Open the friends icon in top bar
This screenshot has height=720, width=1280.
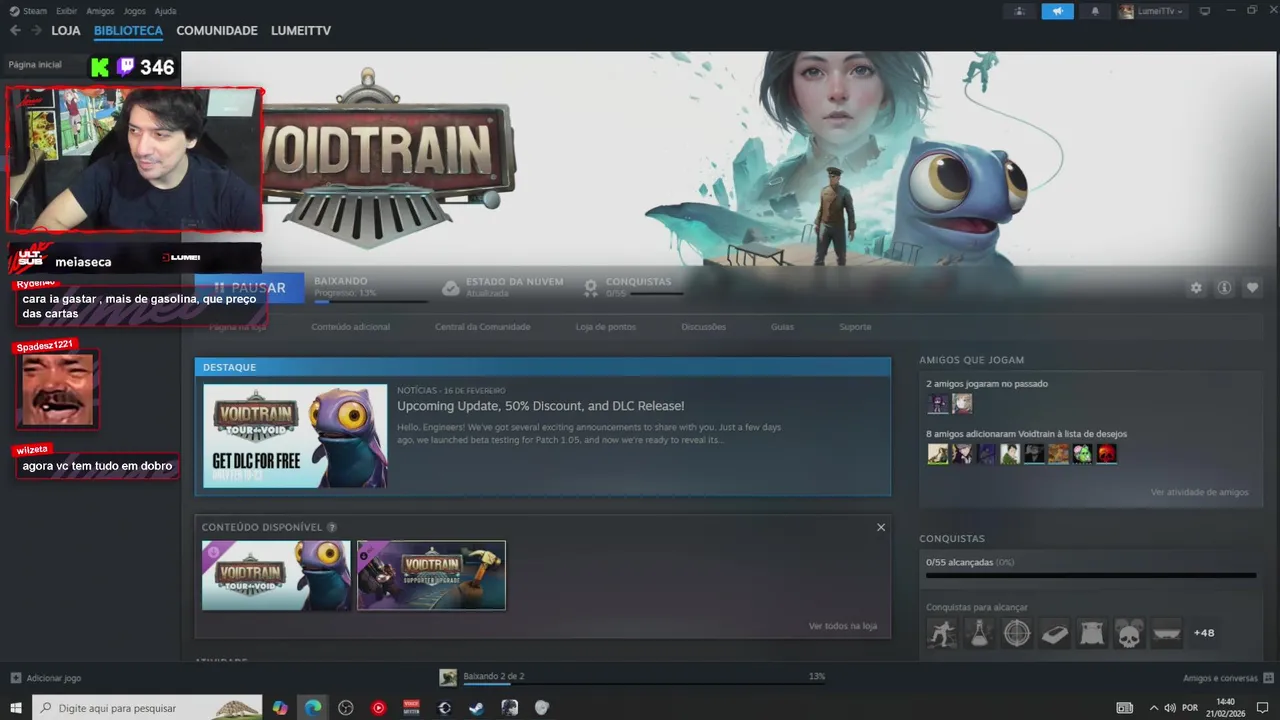1020,11
